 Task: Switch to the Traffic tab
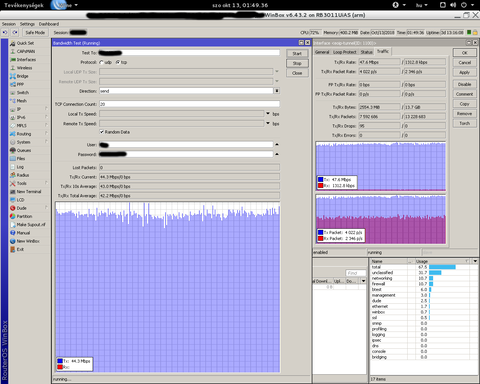pyautogui.click(x=383, y=51)
